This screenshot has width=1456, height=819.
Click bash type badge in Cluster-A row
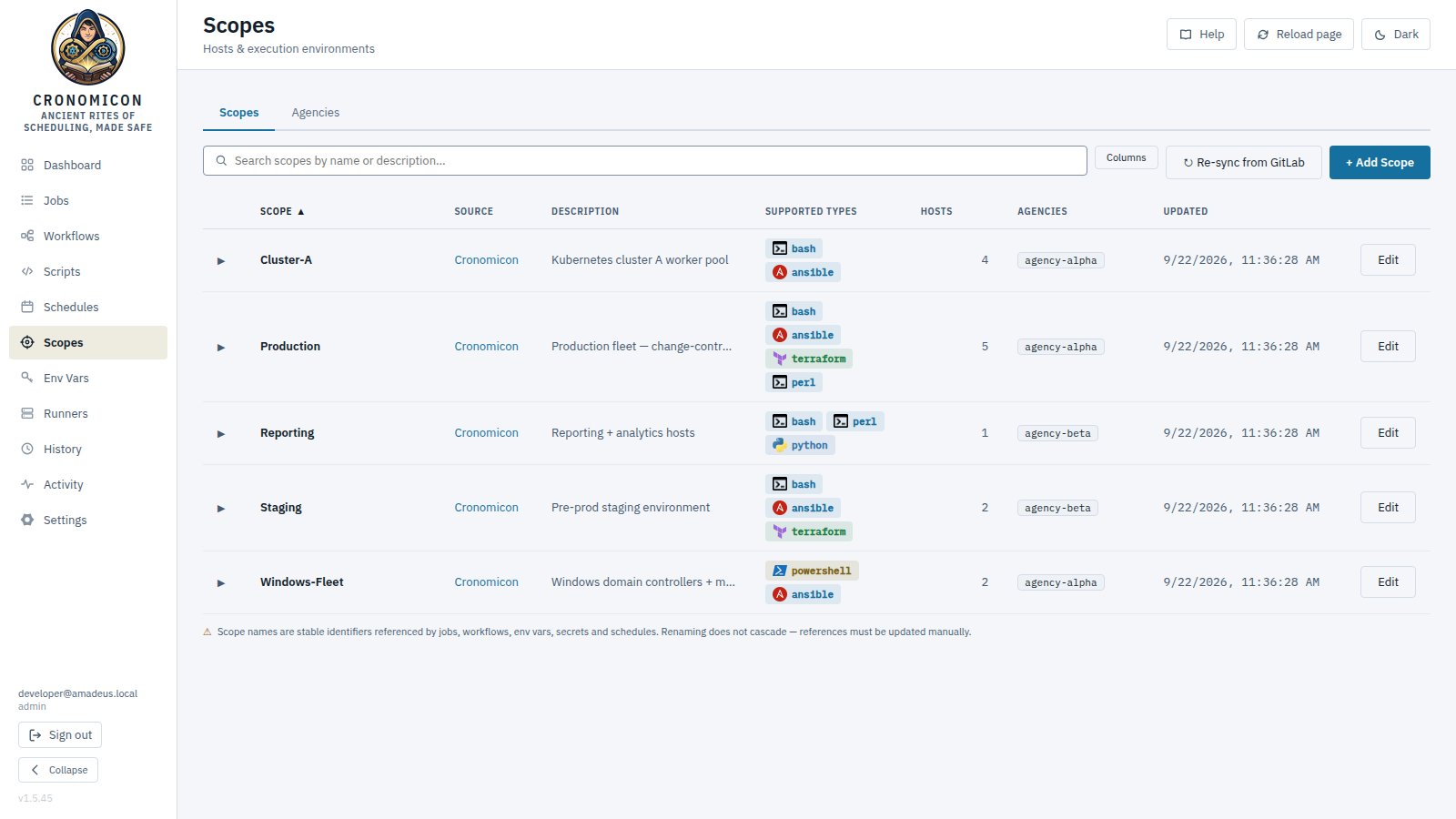[x=794, y=248]
